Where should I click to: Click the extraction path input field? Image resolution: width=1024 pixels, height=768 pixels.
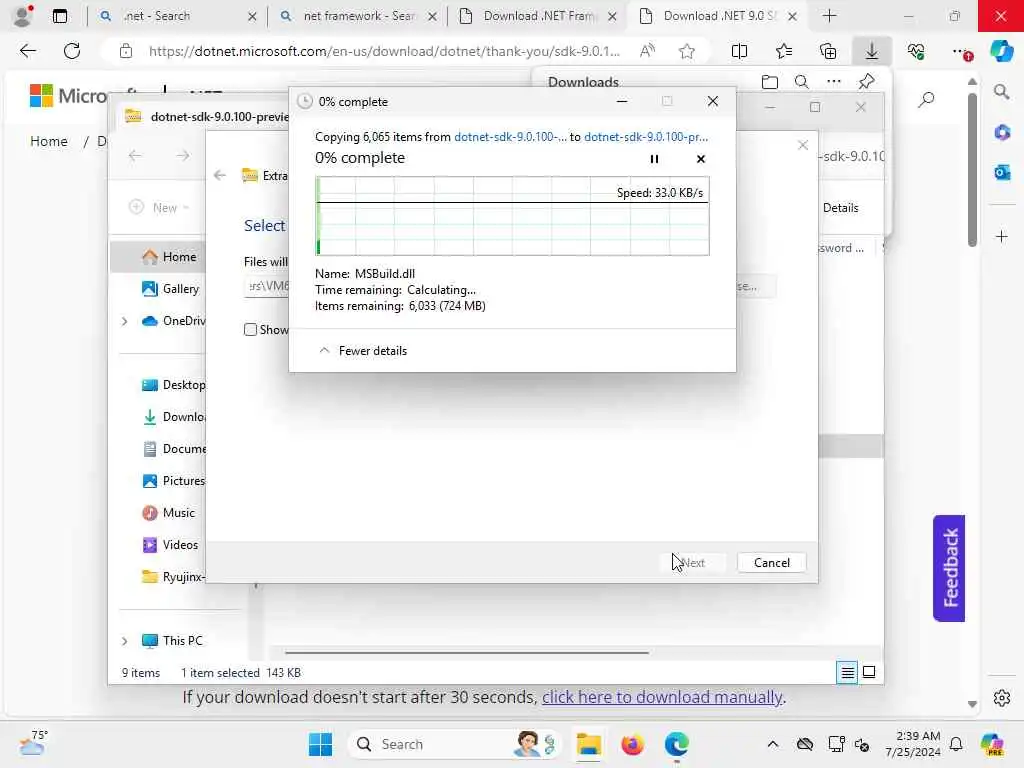[x=266, y=286]
